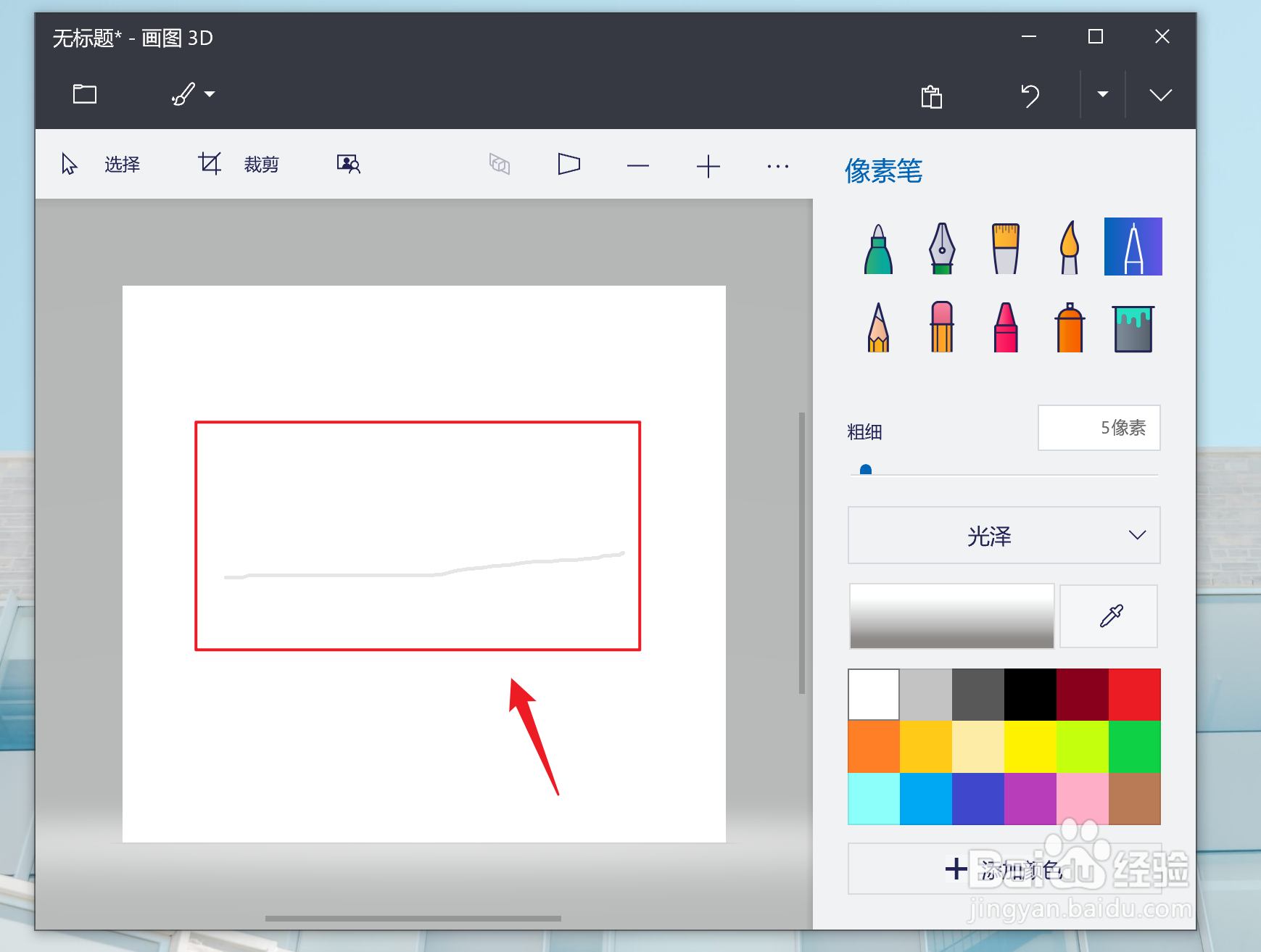Open the brush selector dropdown arrow
The width and height of the screenshot is (1261, 952).
[x=210, y=94]
